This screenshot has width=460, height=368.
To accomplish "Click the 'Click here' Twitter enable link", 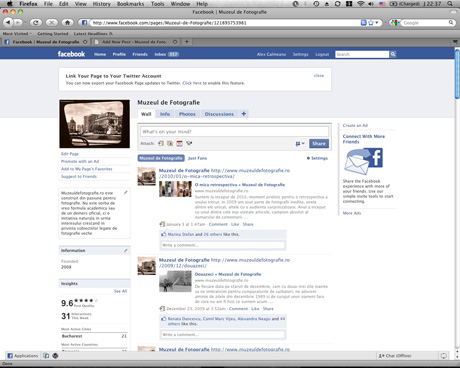I will click(192, 83).
